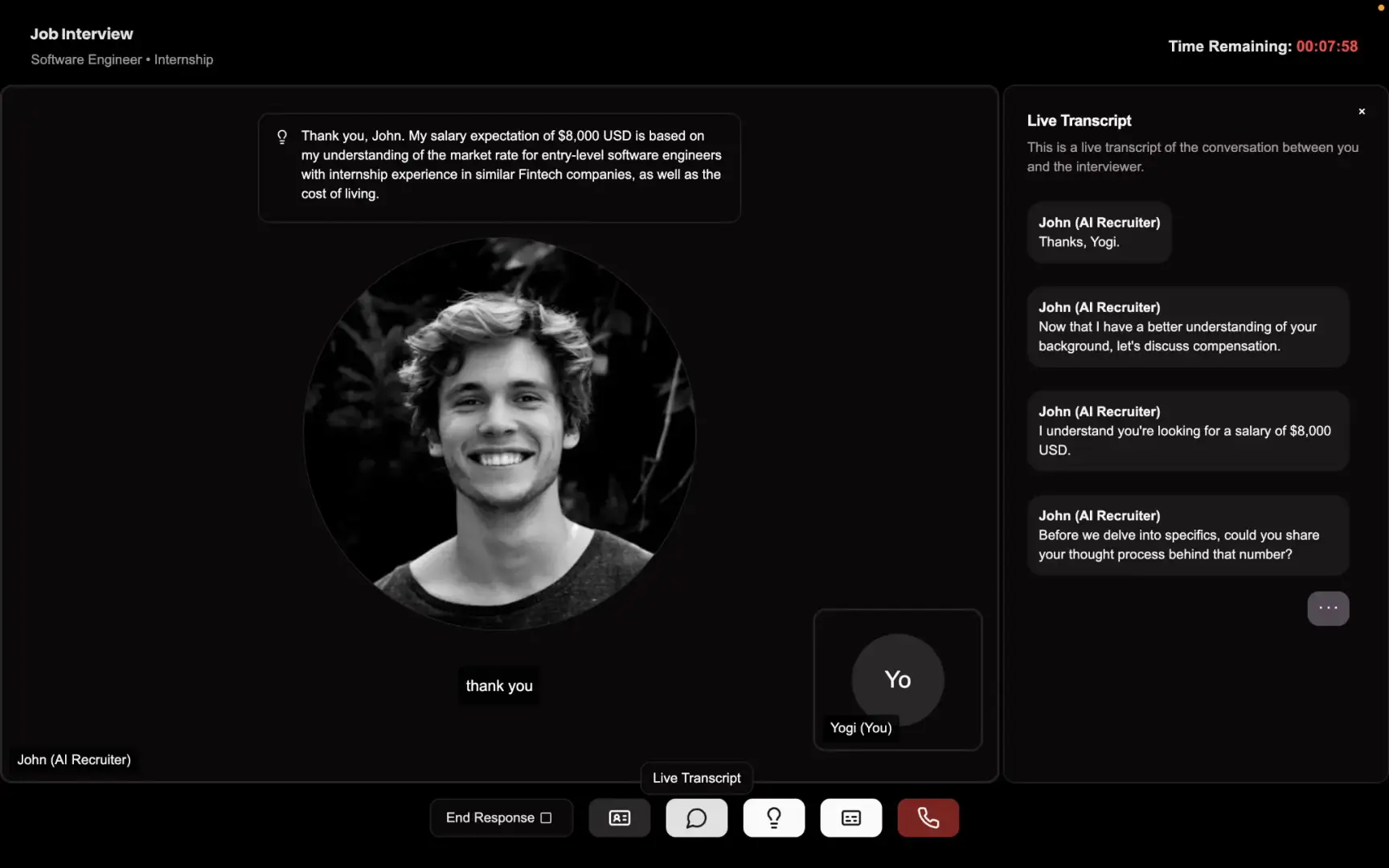1389x868 pixels.
Task: Click the Job Interview title
Action: [x=82, y=34]
